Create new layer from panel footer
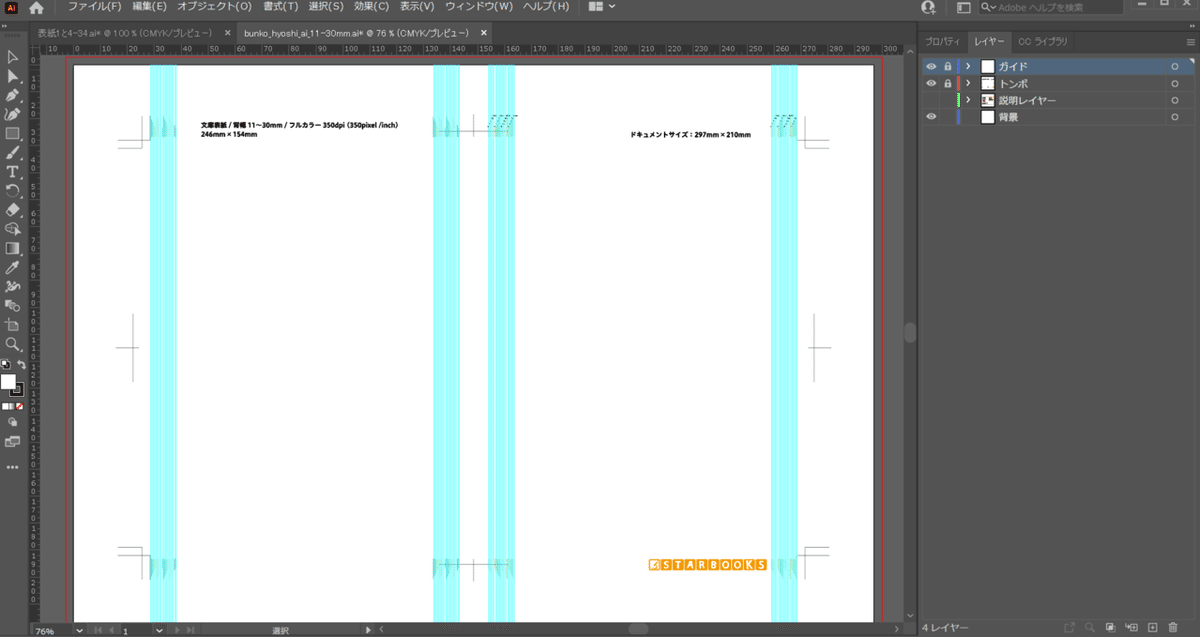1200x637 pixels. pyautogui.click(x=1152, y=627)
